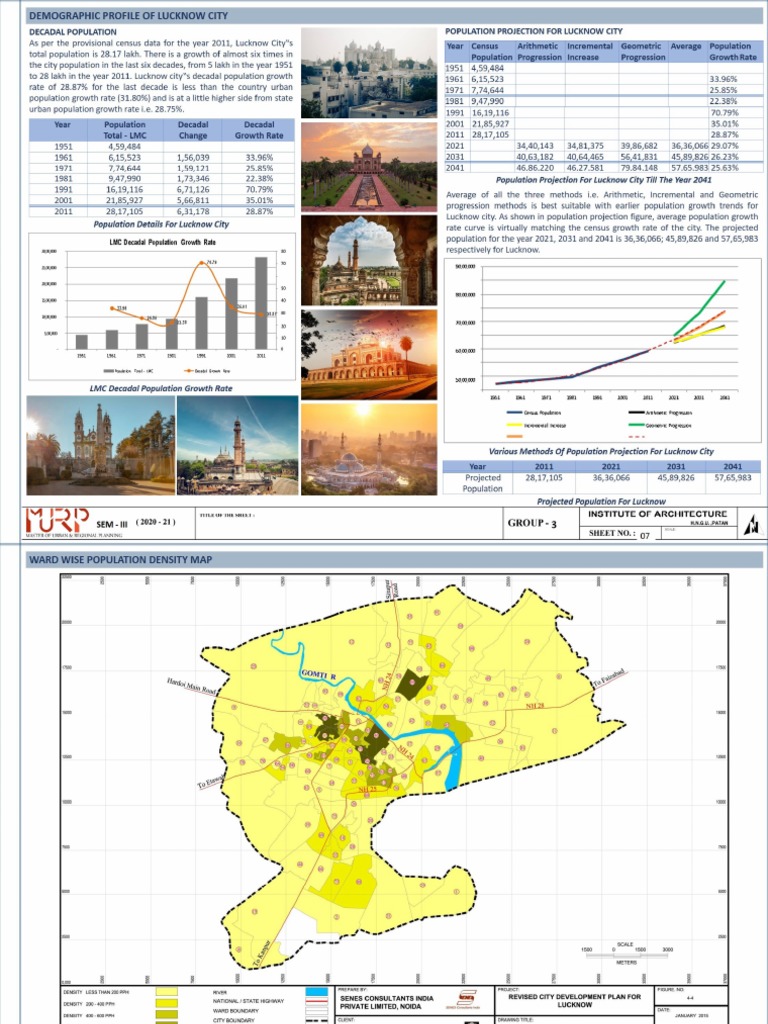Click 'REVISED CITY DEVELOPMENT PLAN FOR LUCKNOW' project title

(574, 1000)
